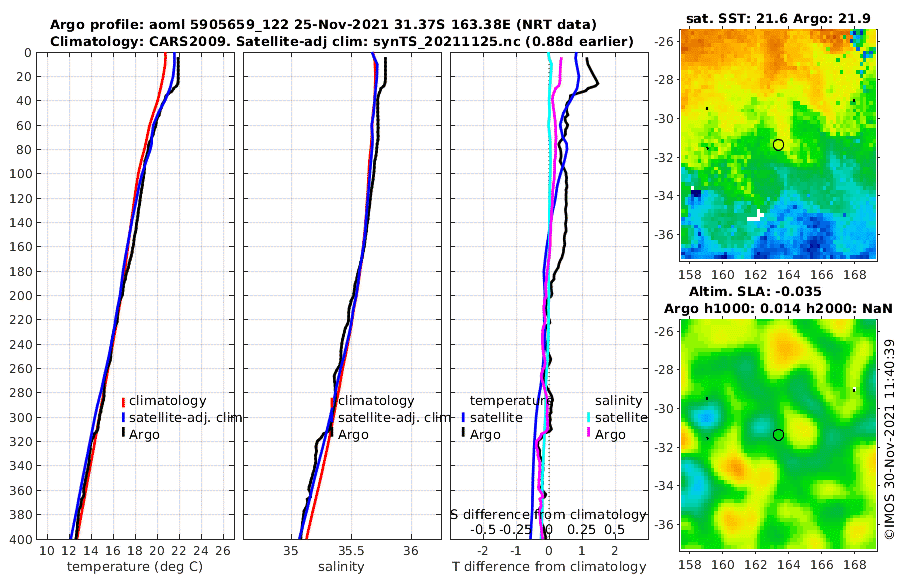This screenshot has width=900, height=580.
Task: Click the salinity x-axis label
Action: click(x=341, y=567)
